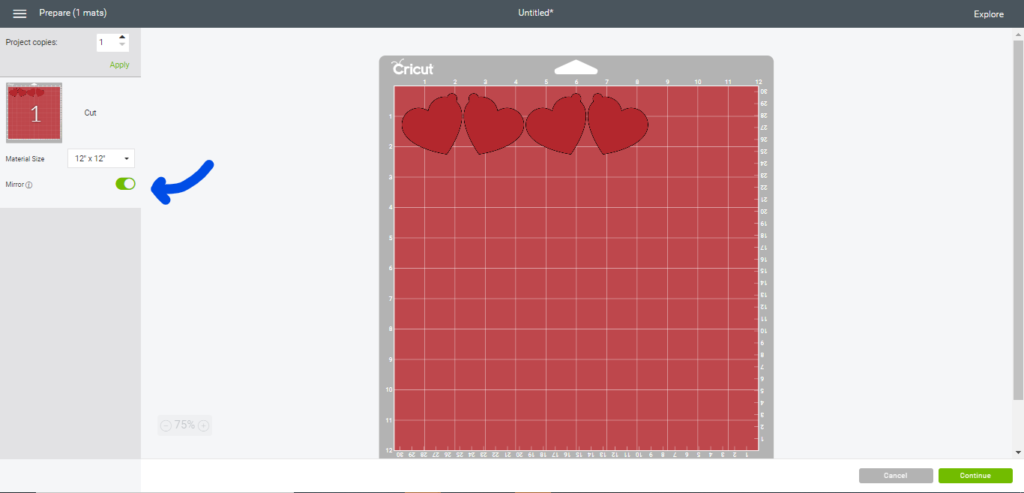Increase project copies with up arrow

(x=122, y=38)
